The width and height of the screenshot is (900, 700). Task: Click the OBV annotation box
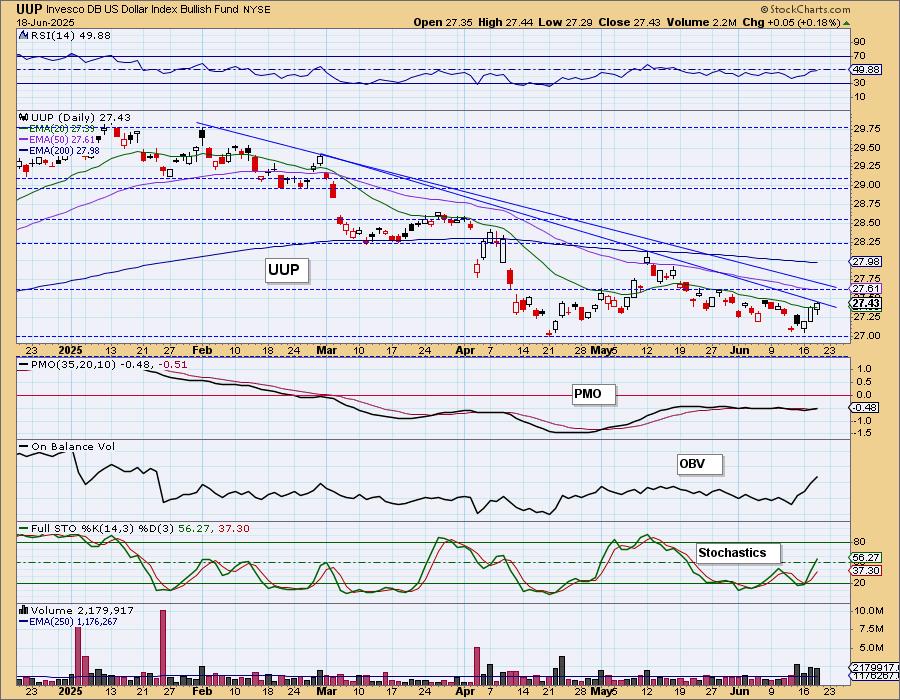(700, 464)
